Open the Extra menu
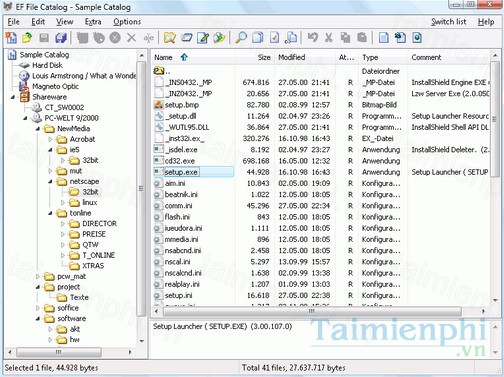The image size is (504, 377). tap(93, 22)
